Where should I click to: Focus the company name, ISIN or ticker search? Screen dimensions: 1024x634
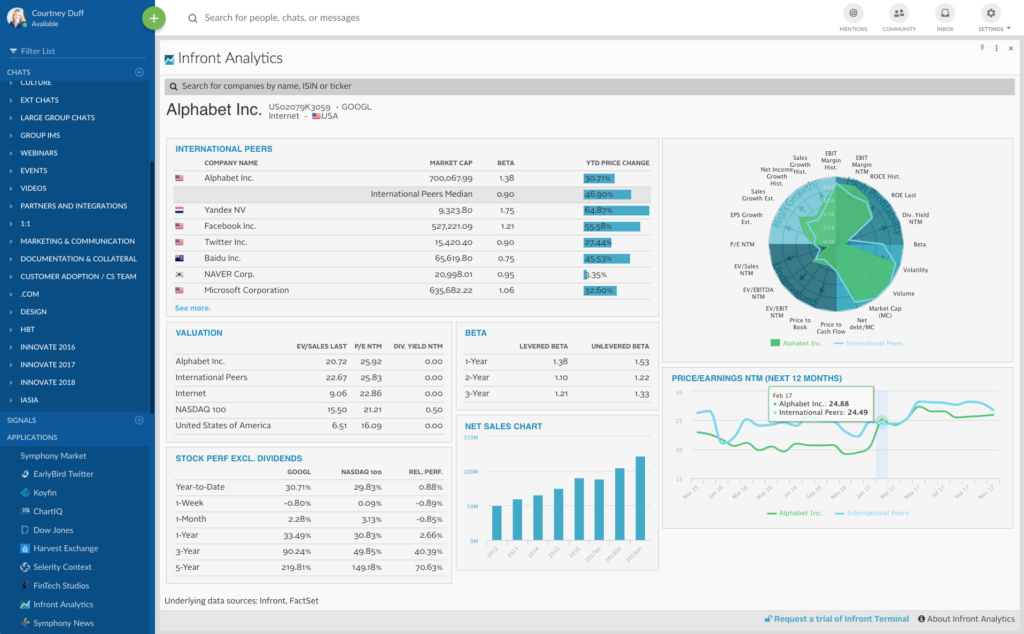click(x=590, y=86)
